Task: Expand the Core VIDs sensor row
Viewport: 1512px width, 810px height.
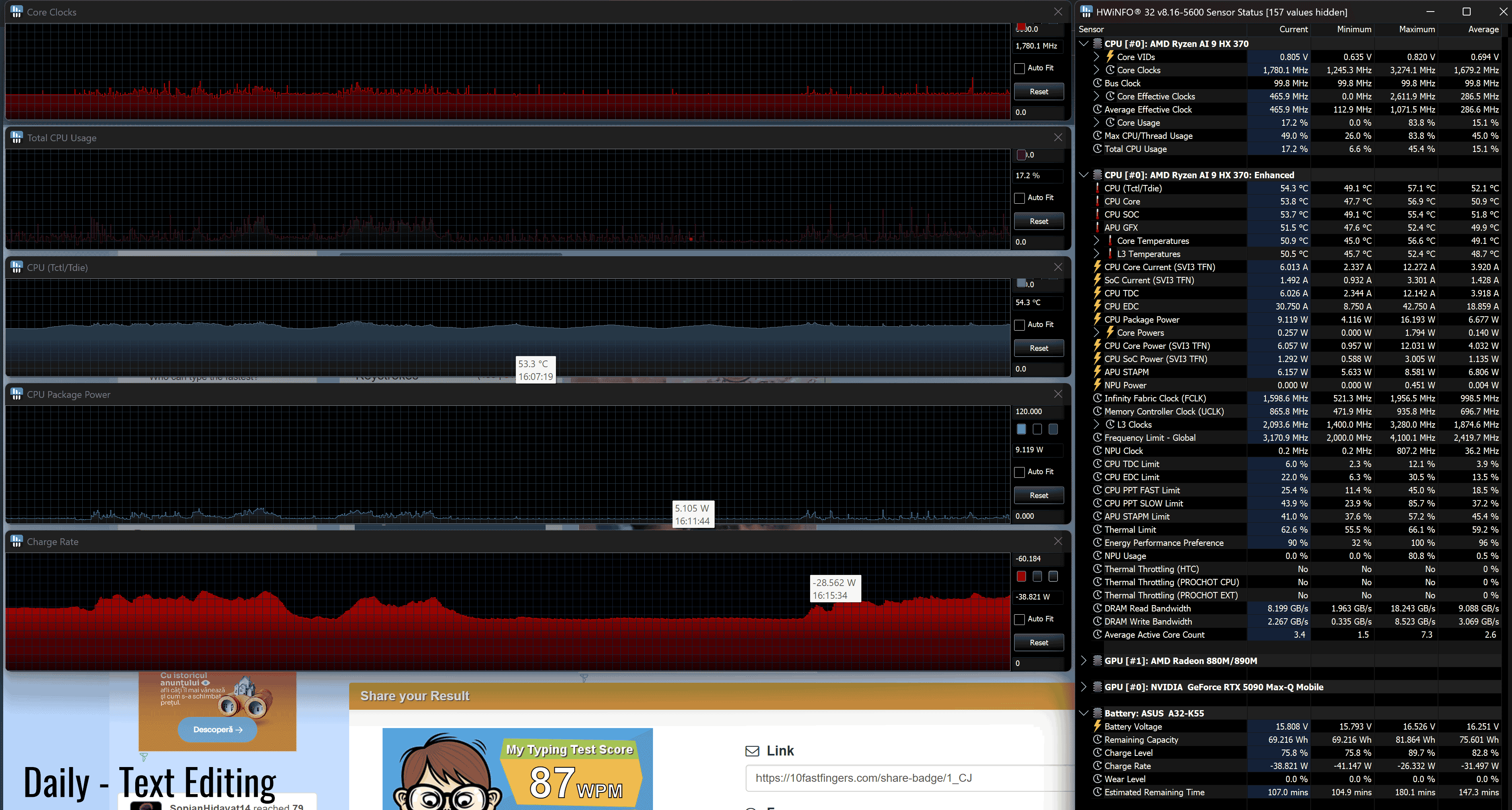Action: pyautogui.click(x=1096, y=57)
